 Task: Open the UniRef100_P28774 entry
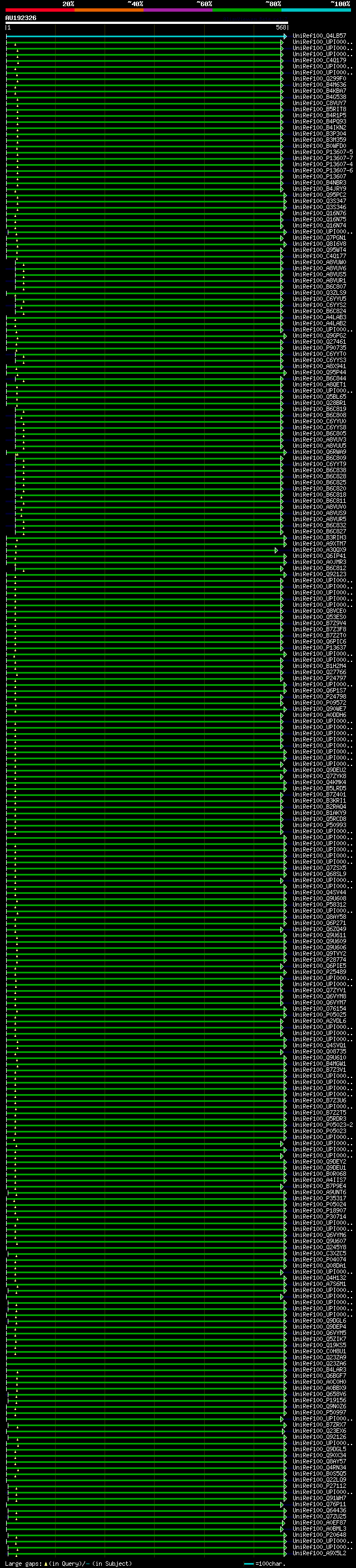coord(319,959)
